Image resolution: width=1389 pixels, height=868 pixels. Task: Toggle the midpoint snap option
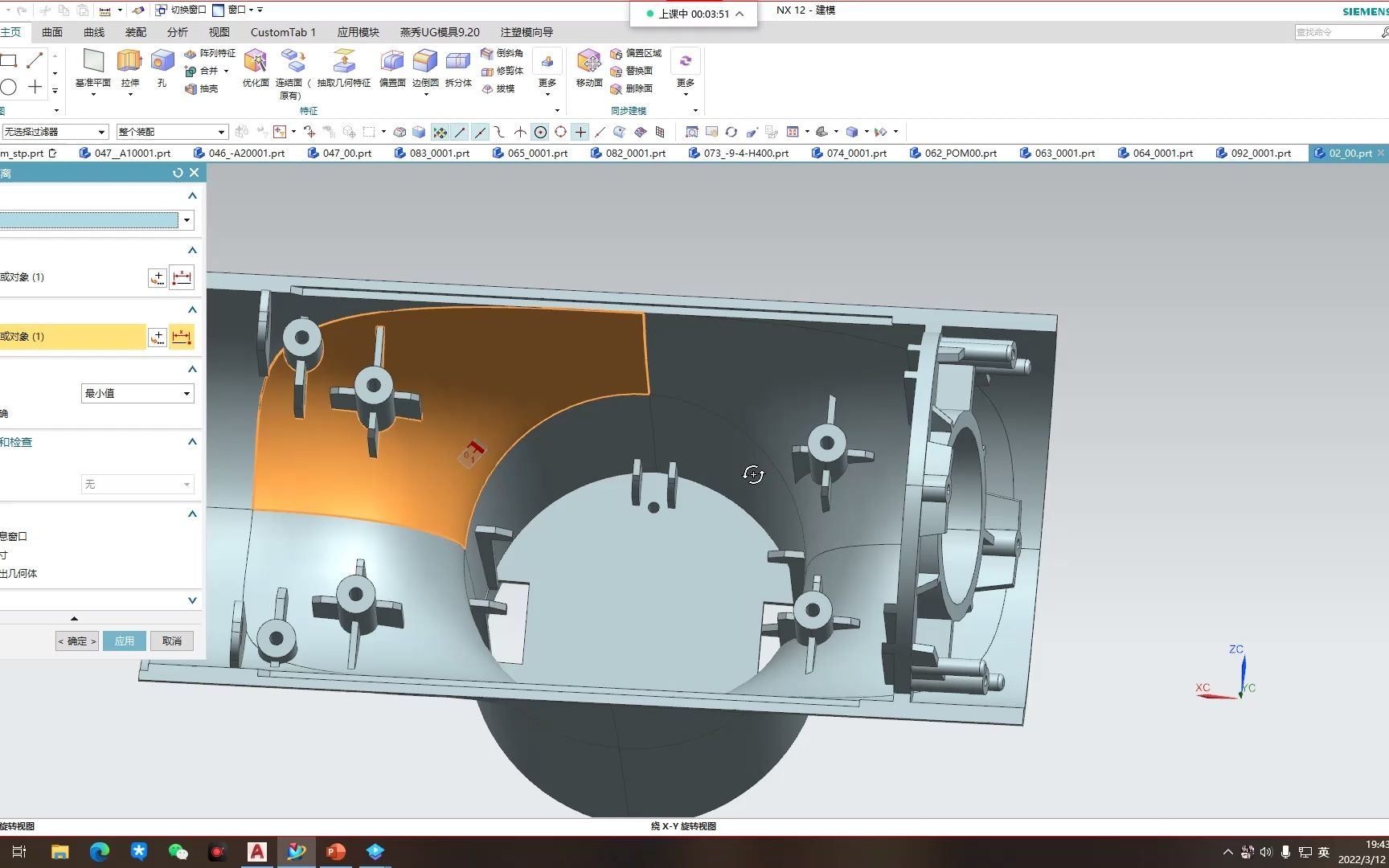point(480,132)
